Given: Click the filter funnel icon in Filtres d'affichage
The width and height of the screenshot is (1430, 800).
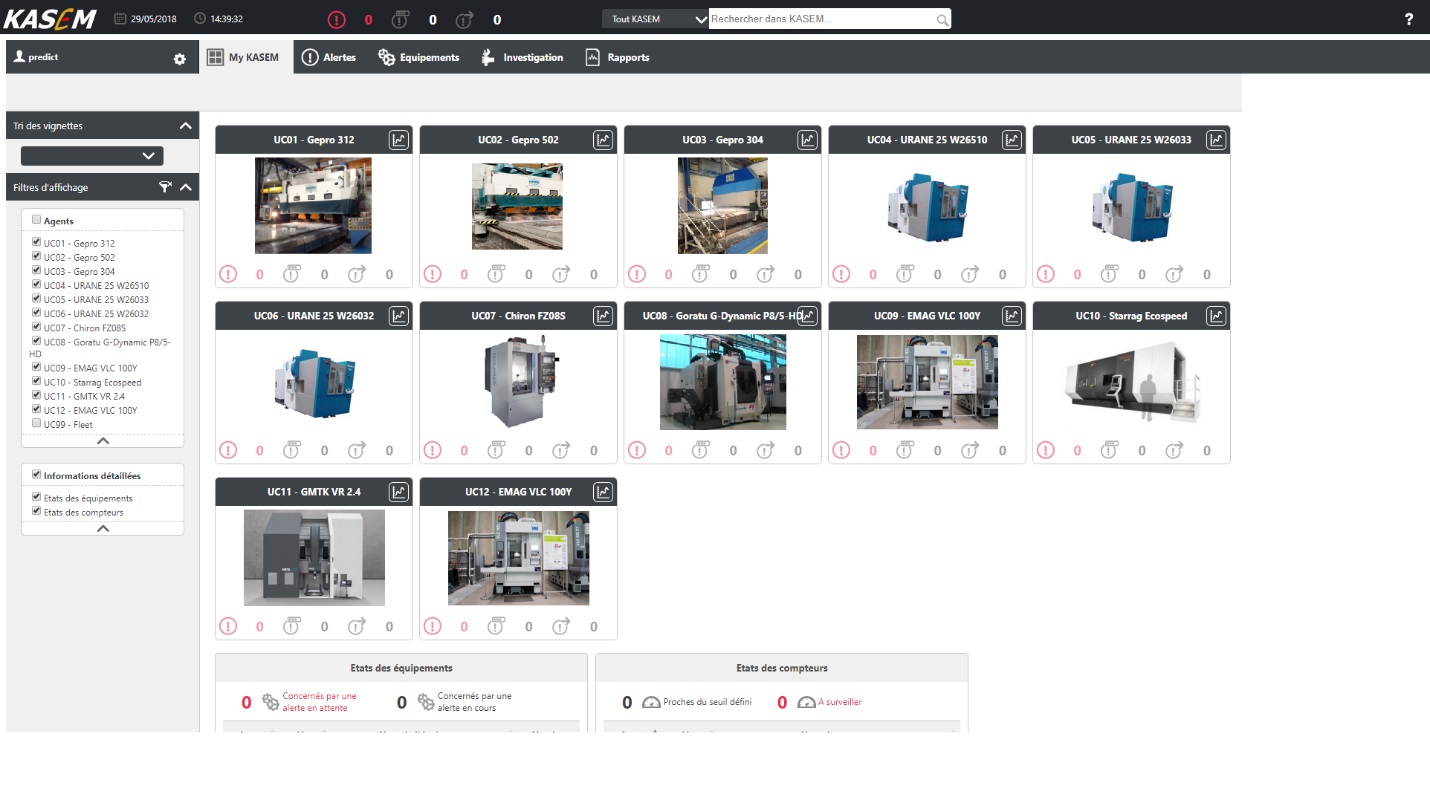Looking at the screenshot, I should coord(166,187).
